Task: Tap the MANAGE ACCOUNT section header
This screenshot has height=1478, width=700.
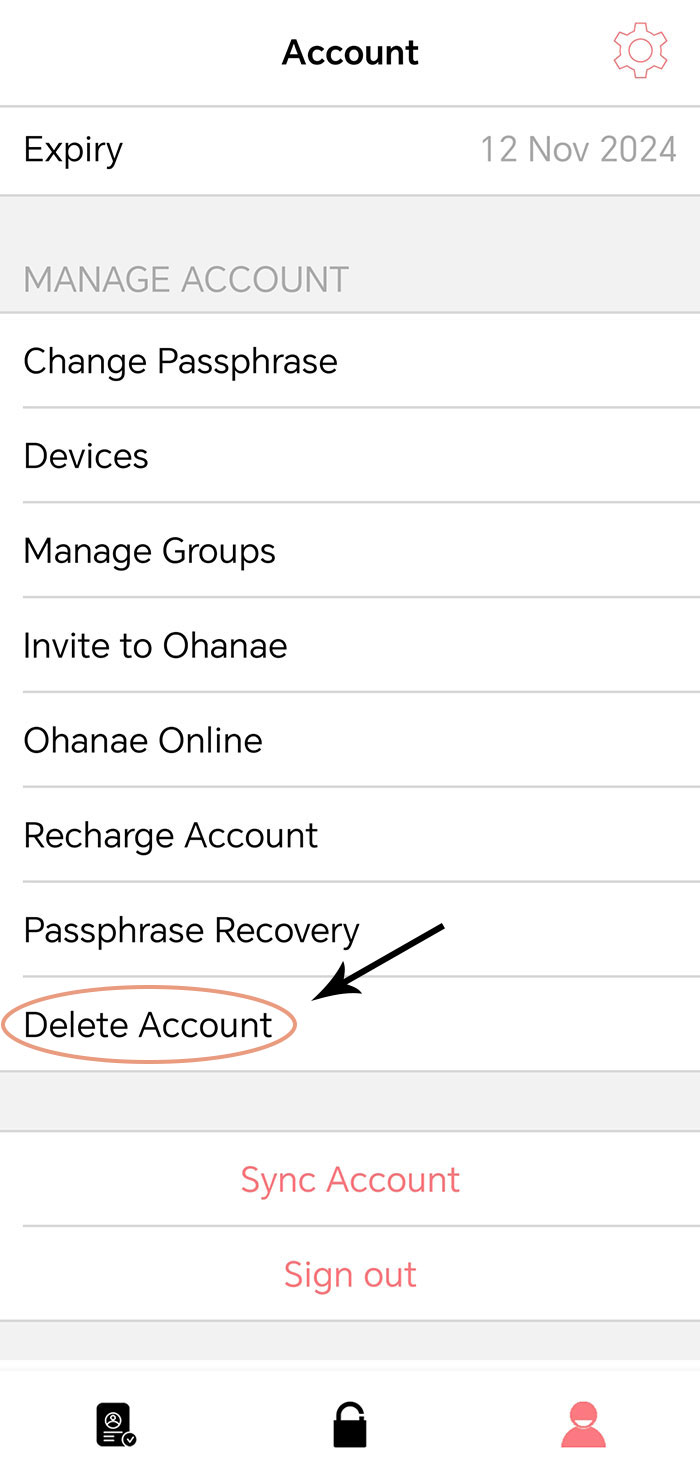Action: coord(186,279)
